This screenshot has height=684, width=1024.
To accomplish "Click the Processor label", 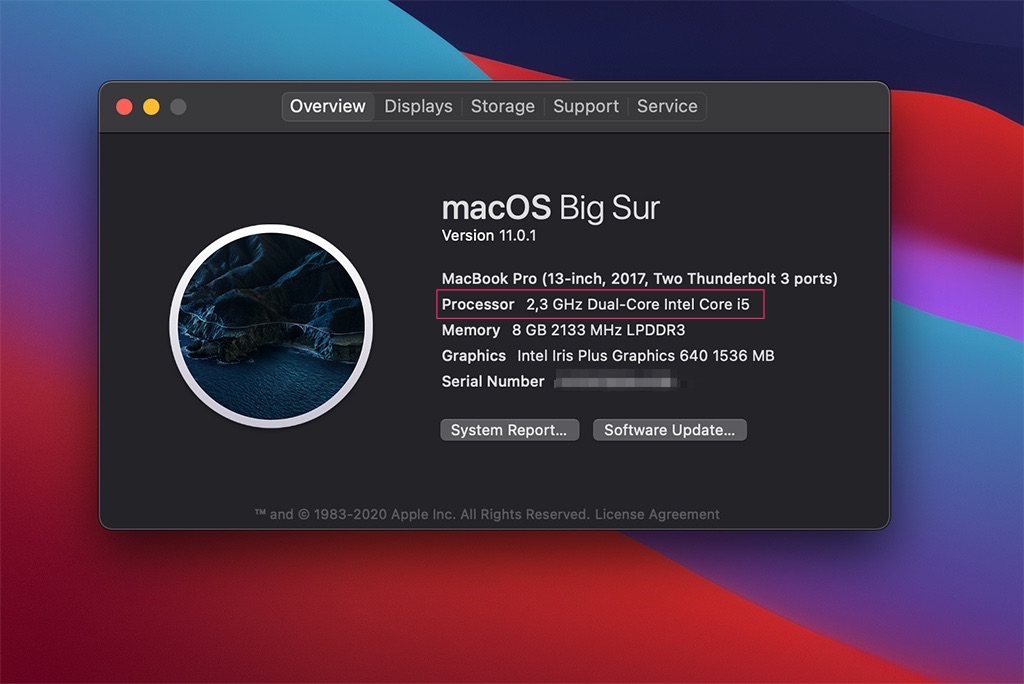I will click(x=478, y=304).
